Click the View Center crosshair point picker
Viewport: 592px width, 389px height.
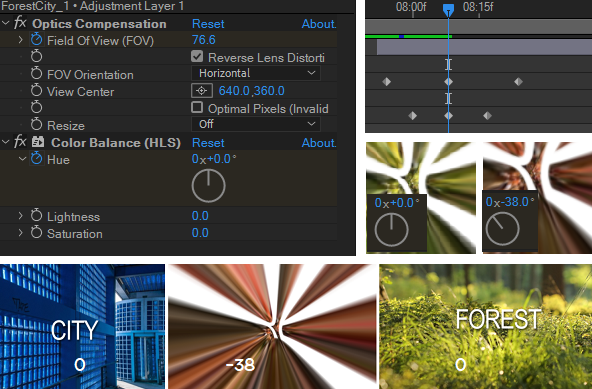tap(202, 91)
